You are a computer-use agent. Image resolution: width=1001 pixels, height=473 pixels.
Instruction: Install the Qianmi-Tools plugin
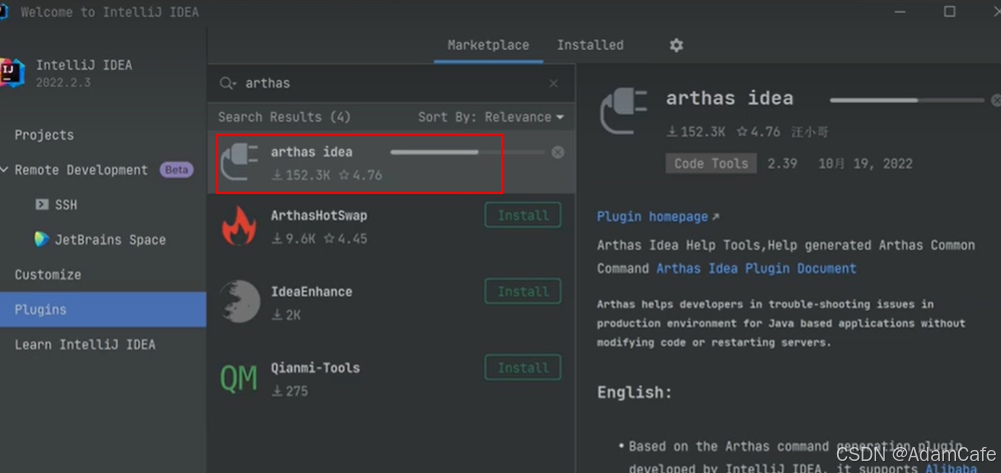point(523,368)
